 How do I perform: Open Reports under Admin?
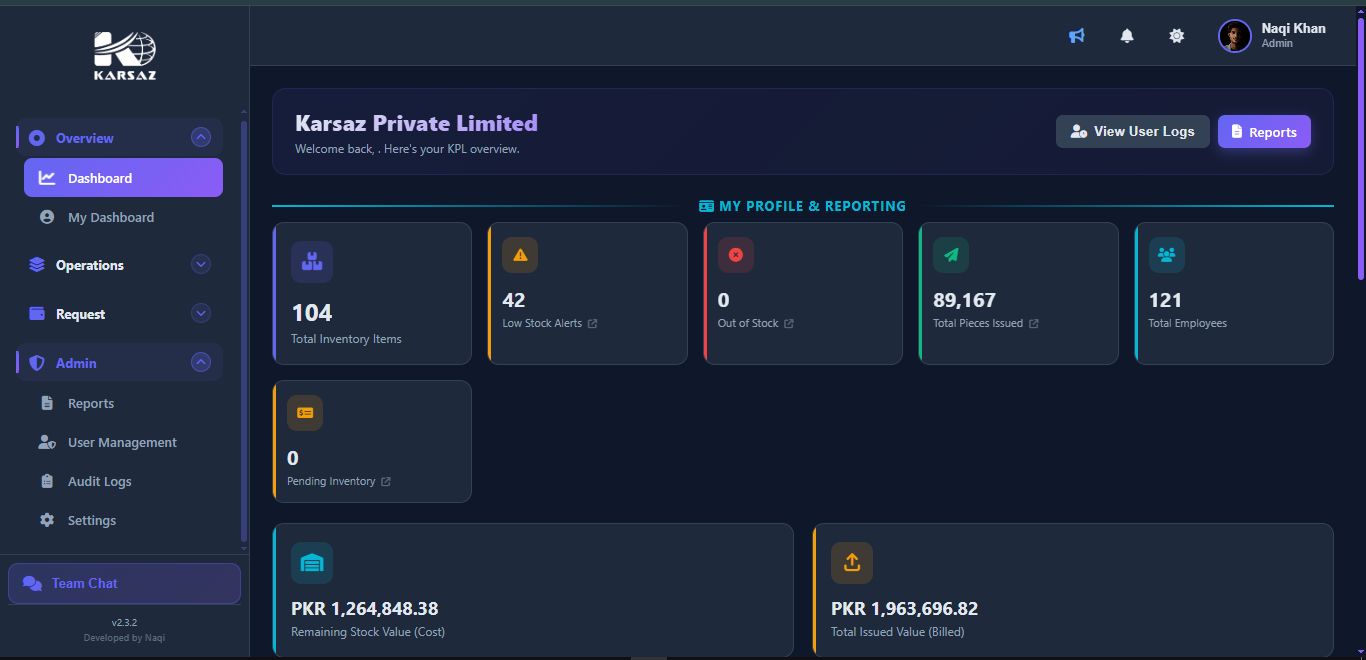(123, 404)
